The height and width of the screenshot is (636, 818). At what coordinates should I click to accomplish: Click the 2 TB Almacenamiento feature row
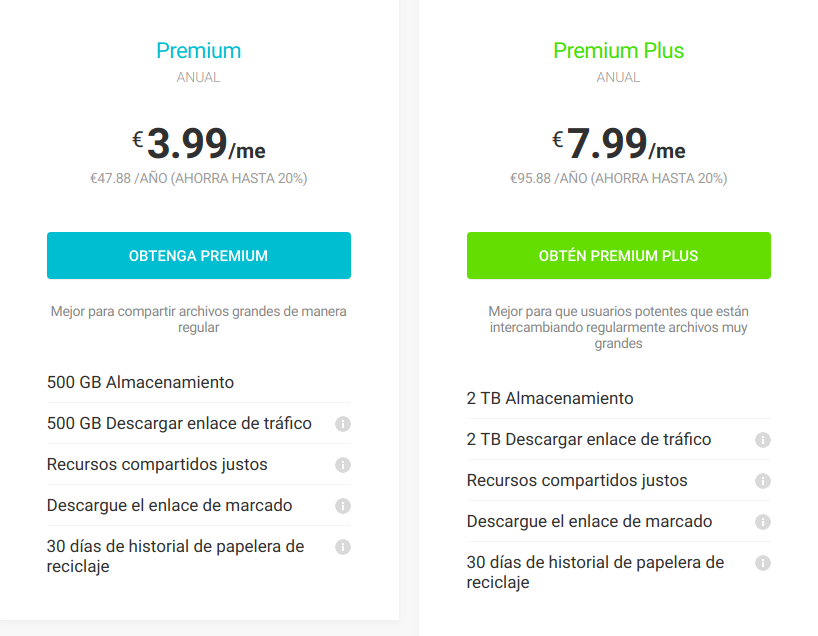click(x=619, y=399)
